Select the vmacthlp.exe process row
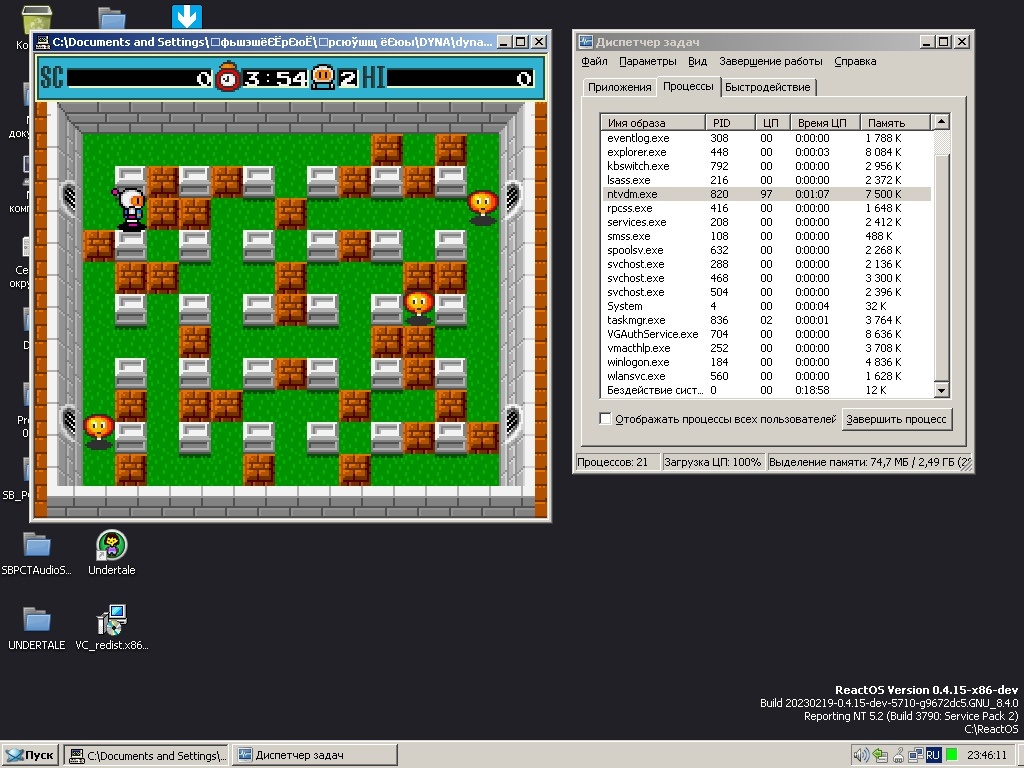1024x768 pixels. (766, 348)
